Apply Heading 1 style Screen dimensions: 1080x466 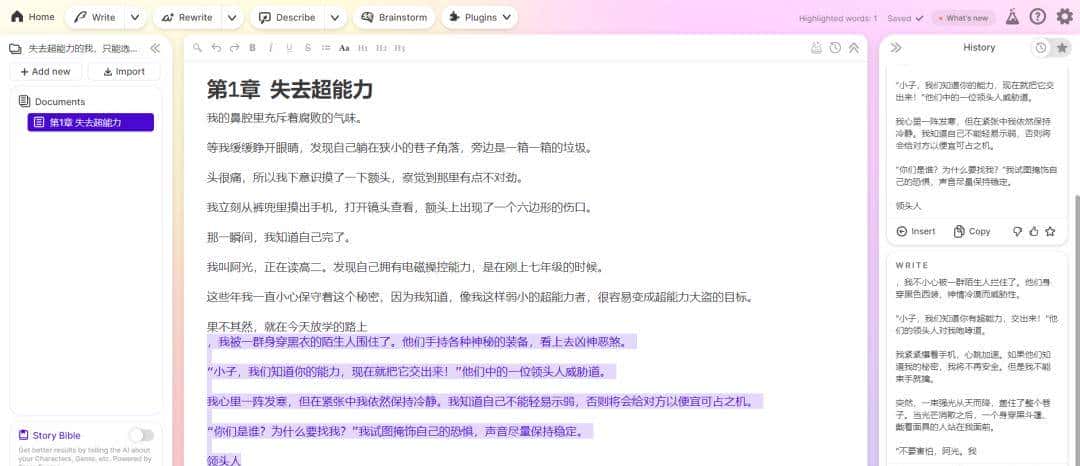363,47
